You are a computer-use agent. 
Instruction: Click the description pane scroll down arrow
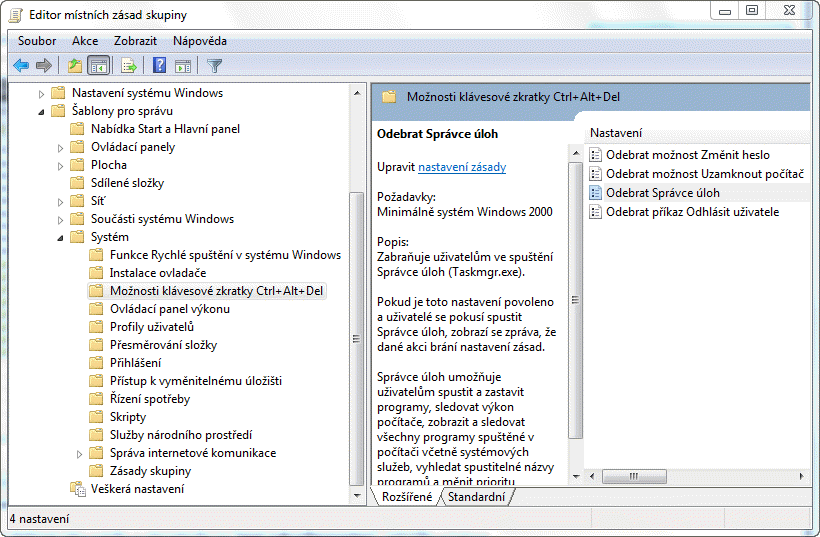click(x=575, y=476)
